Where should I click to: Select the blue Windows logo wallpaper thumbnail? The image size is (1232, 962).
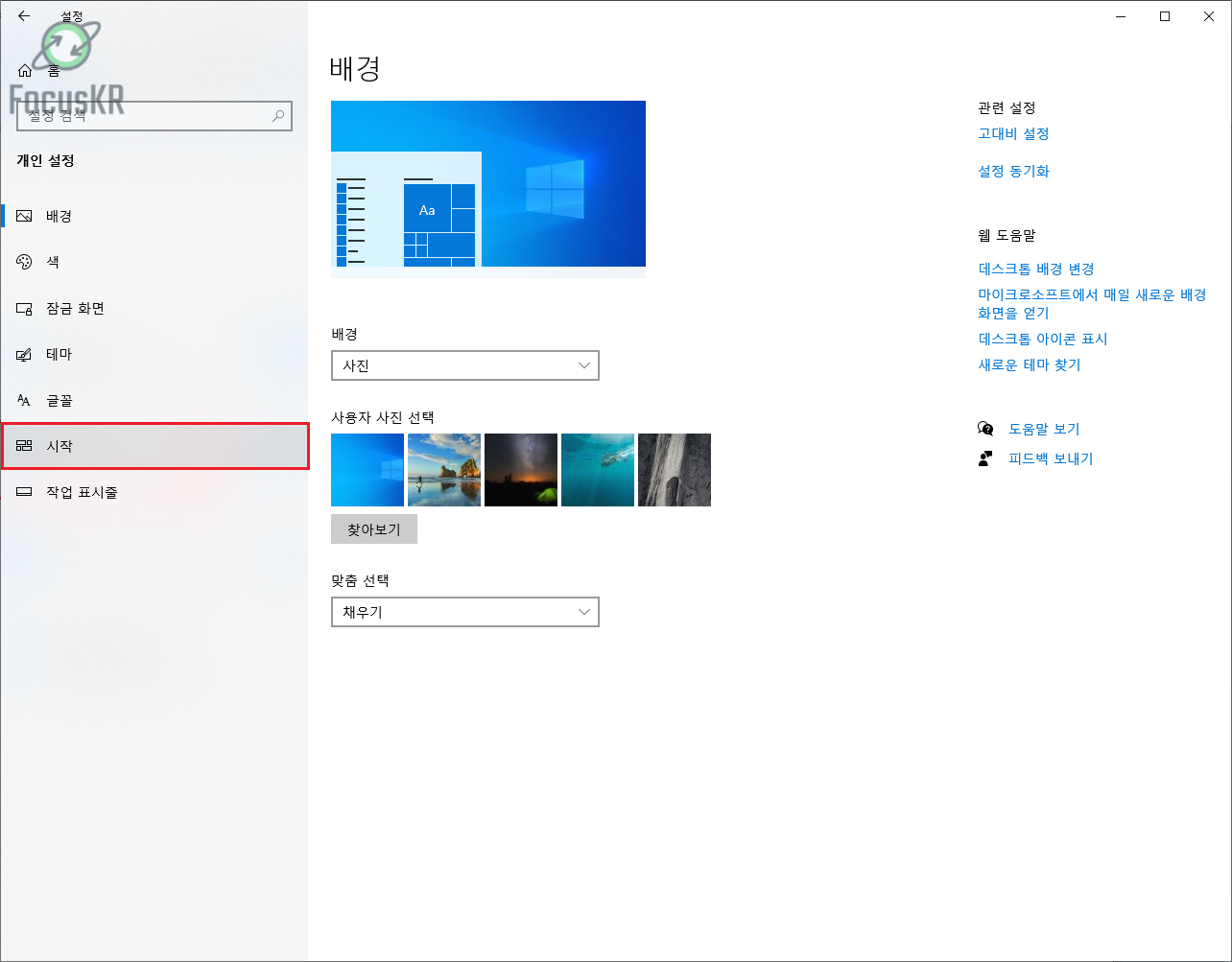pyautogui.click(x=367, y=470)
